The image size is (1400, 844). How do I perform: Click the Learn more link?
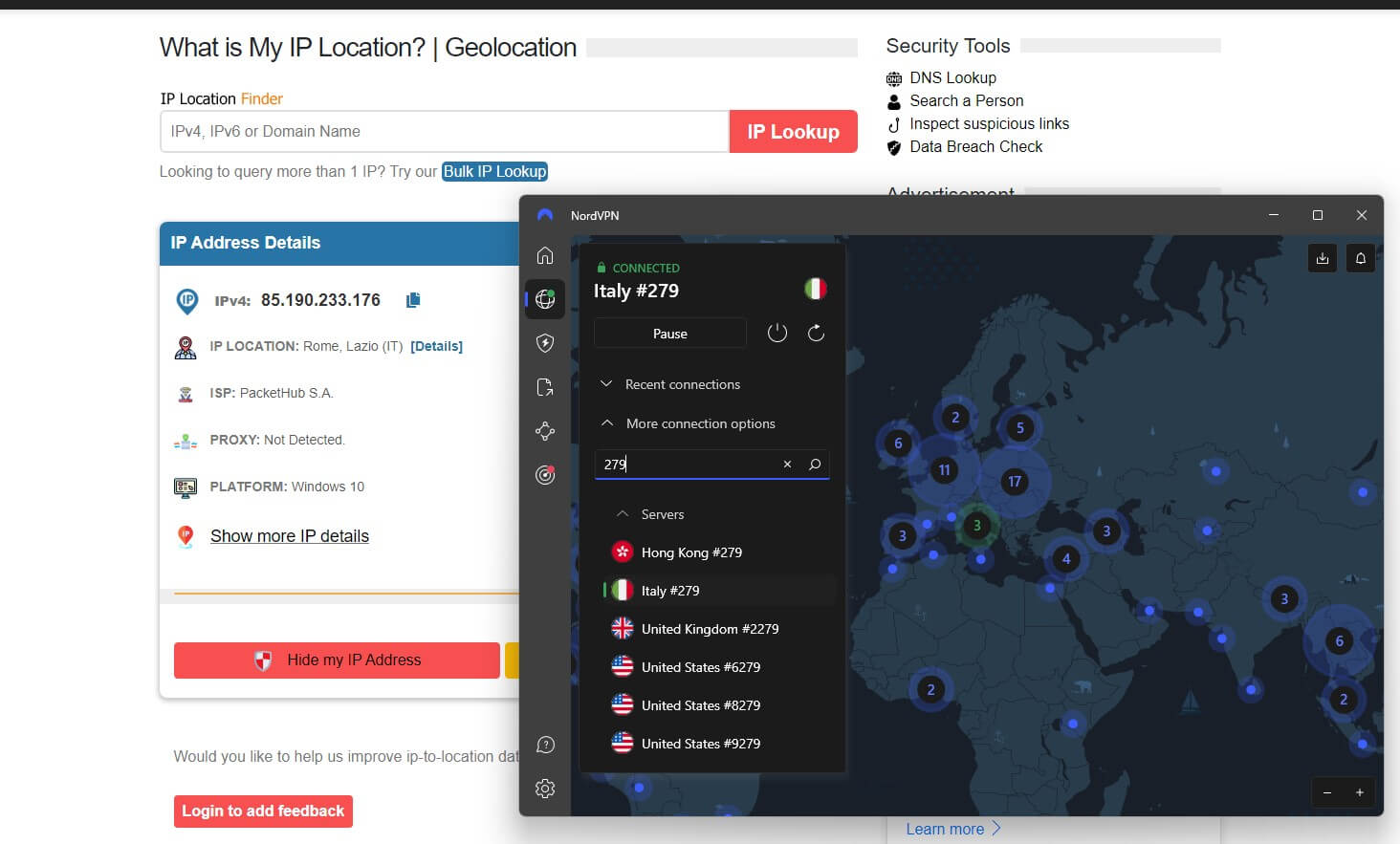953,829
